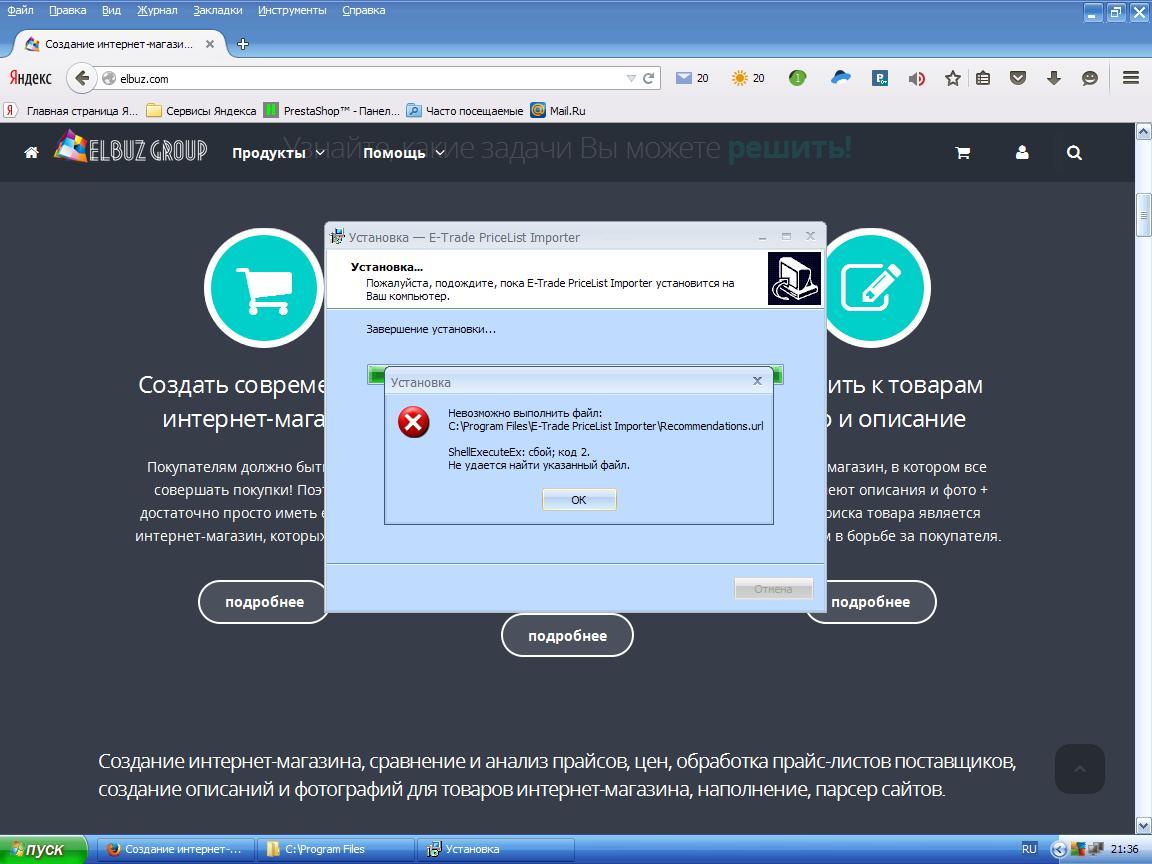The image size is (1152, 864).
Task: Open the Файл menu
Action: [21, 10]
